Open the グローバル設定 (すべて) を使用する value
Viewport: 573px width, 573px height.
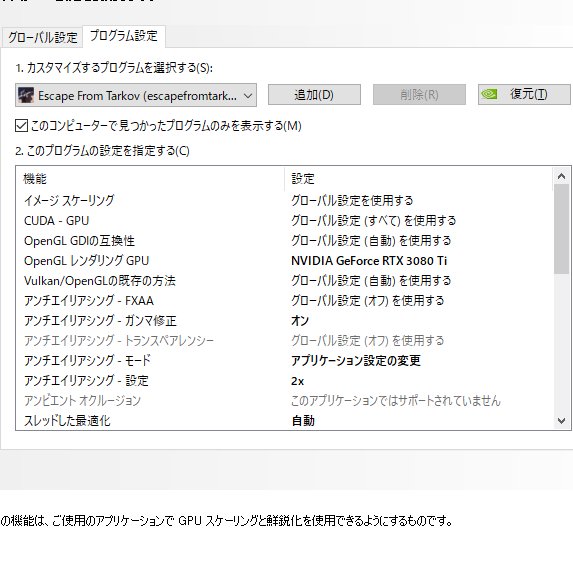[x=373, y=220]
